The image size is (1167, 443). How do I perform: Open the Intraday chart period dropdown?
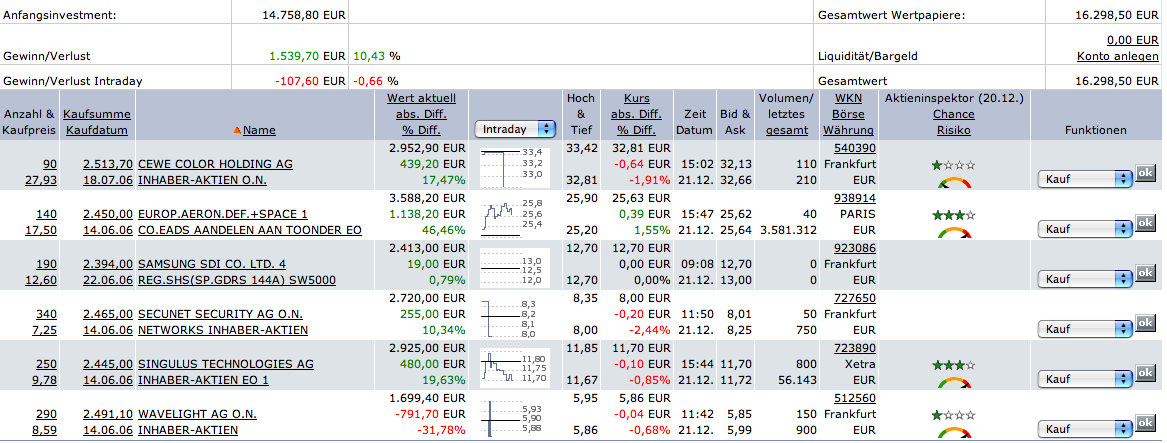coord(516,129)
